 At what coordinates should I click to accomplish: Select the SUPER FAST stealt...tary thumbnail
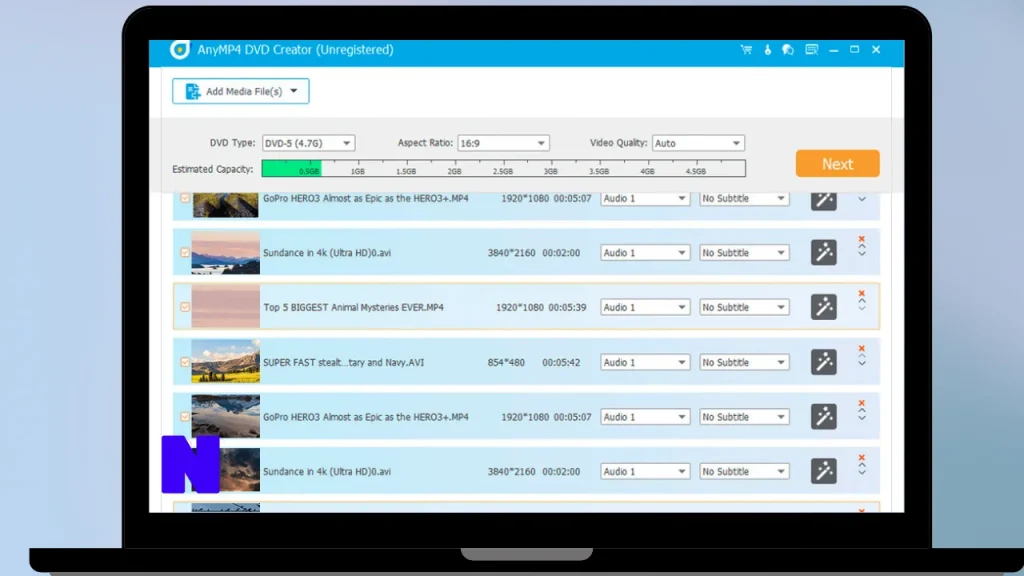coord(225,361)
